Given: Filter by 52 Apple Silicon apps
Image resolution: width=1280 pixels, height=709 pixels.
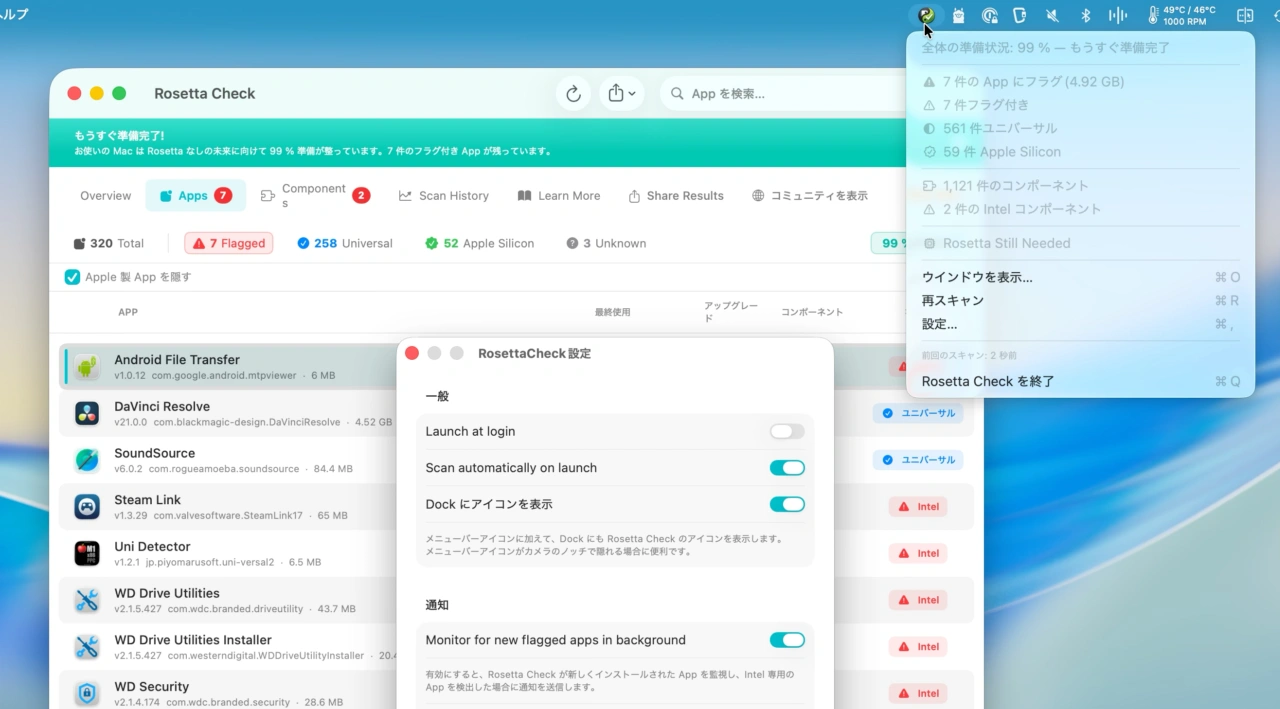Looking at the screenshot, I should (x=480, y=243).
